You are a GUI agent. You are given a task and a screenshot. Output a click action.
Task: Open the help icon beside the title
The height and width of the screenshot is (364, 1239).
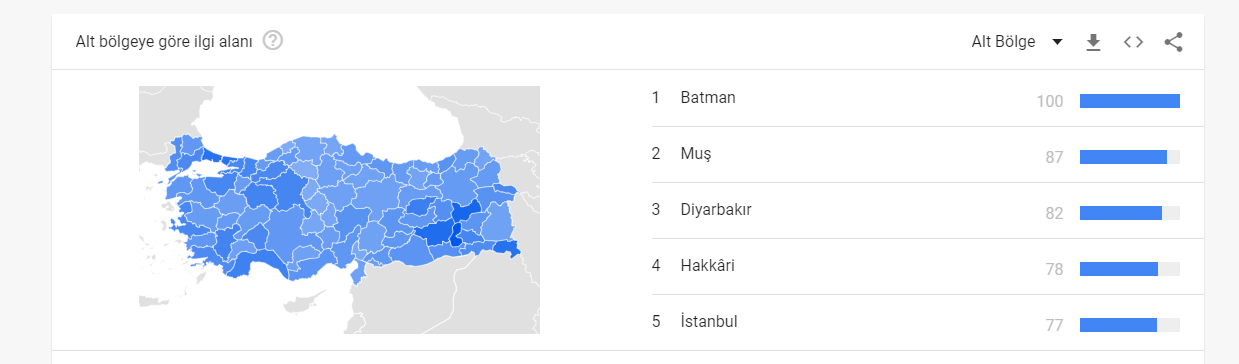pyautogui.click(x=272, y=41)
